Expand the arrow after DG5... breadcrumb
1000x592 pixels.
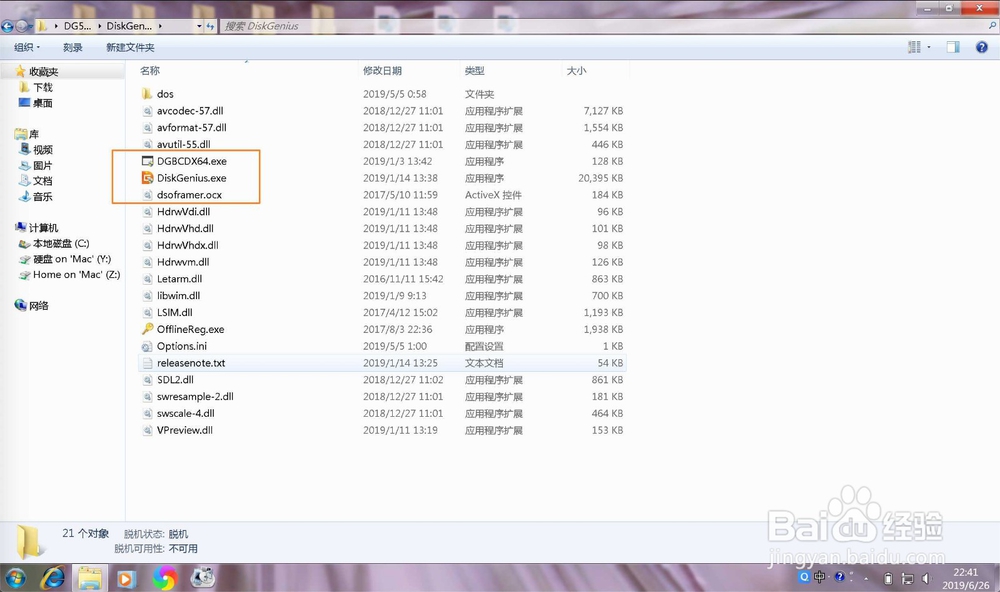(101, 26)
